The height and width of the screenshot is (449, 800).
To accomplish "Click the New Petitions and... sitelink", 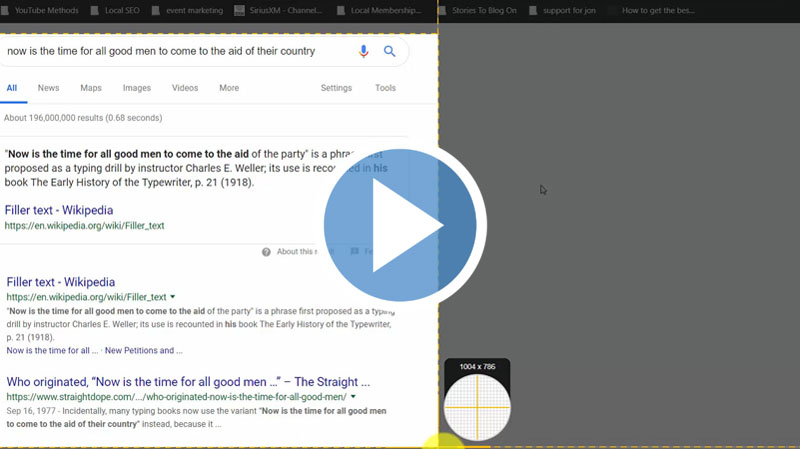I will [143, 351].
